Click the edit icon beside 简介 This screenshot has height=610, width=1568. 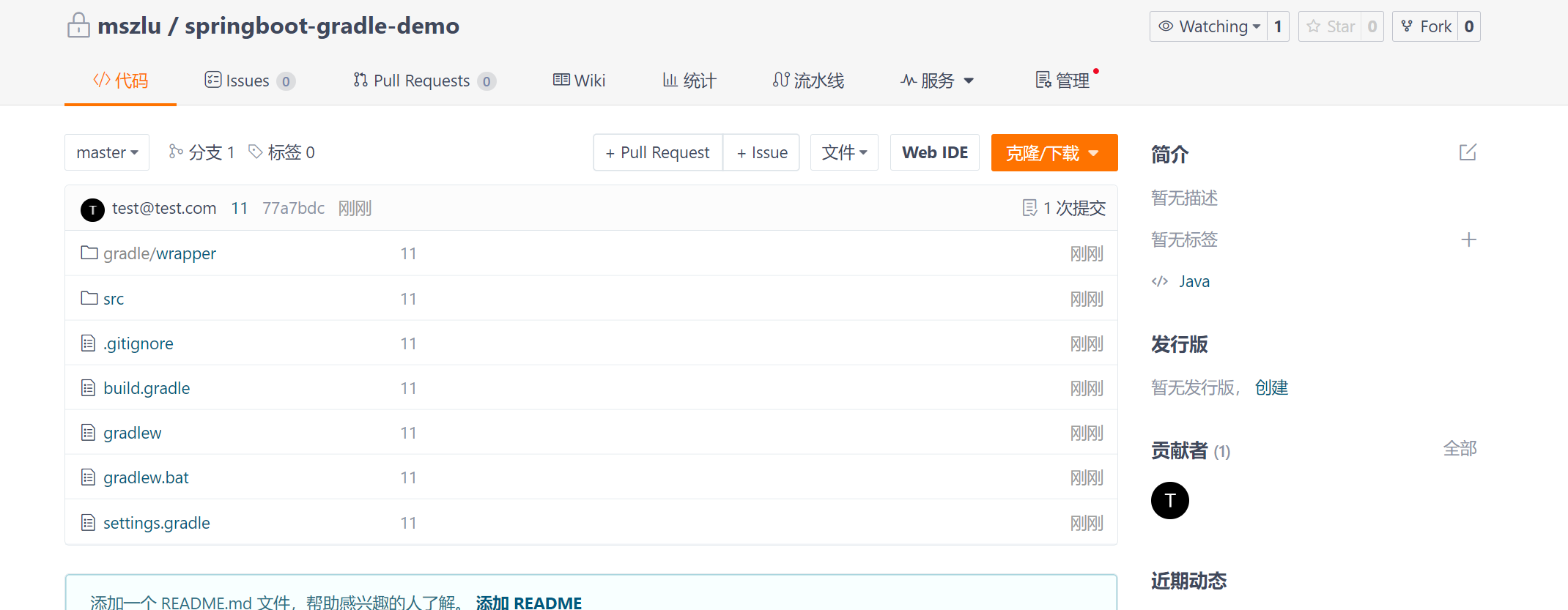[x=1467, y=152]
